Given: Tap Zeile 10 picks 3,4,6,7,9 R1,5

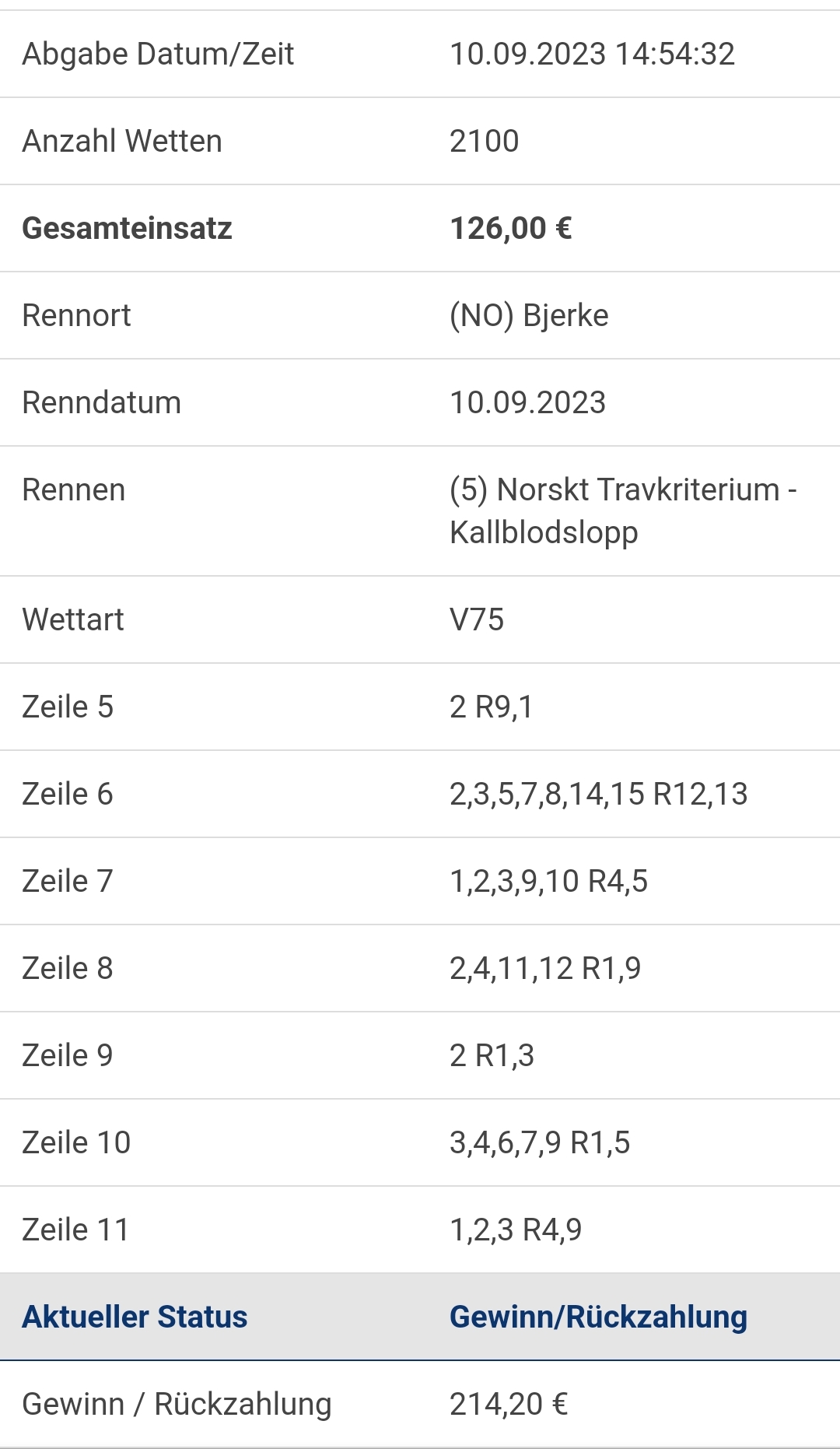Looking at the screenshot, I should (540, 1143).
